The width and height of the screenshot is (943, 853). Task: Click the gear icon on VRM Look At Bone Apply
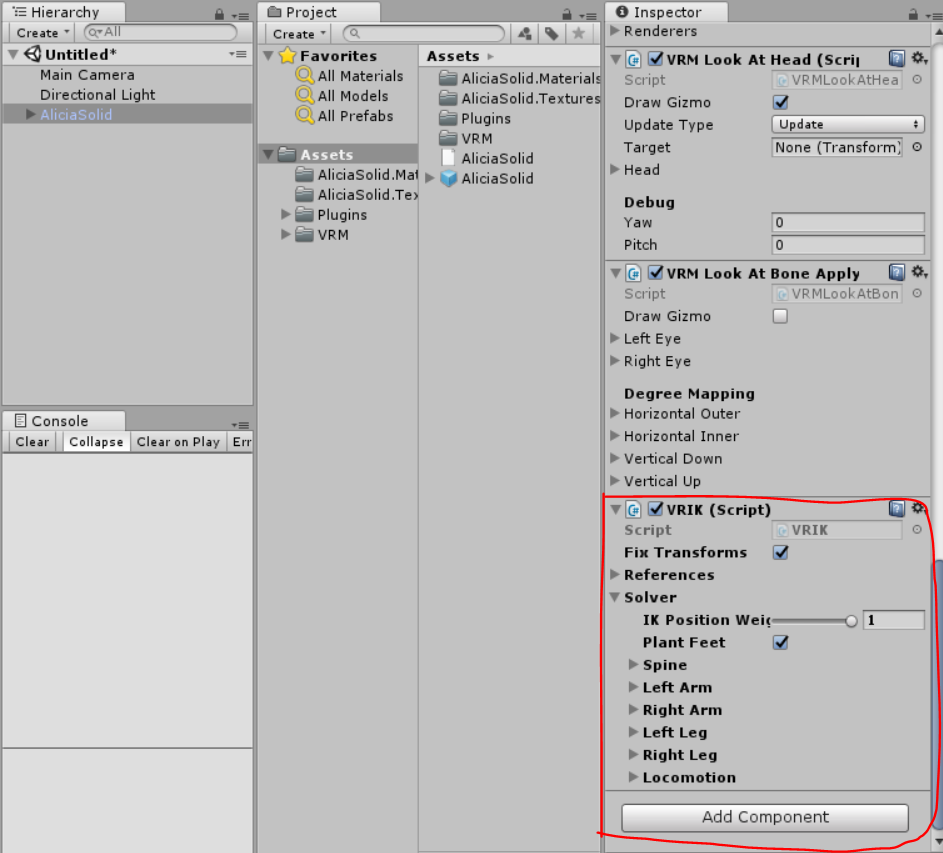[919, 271]
